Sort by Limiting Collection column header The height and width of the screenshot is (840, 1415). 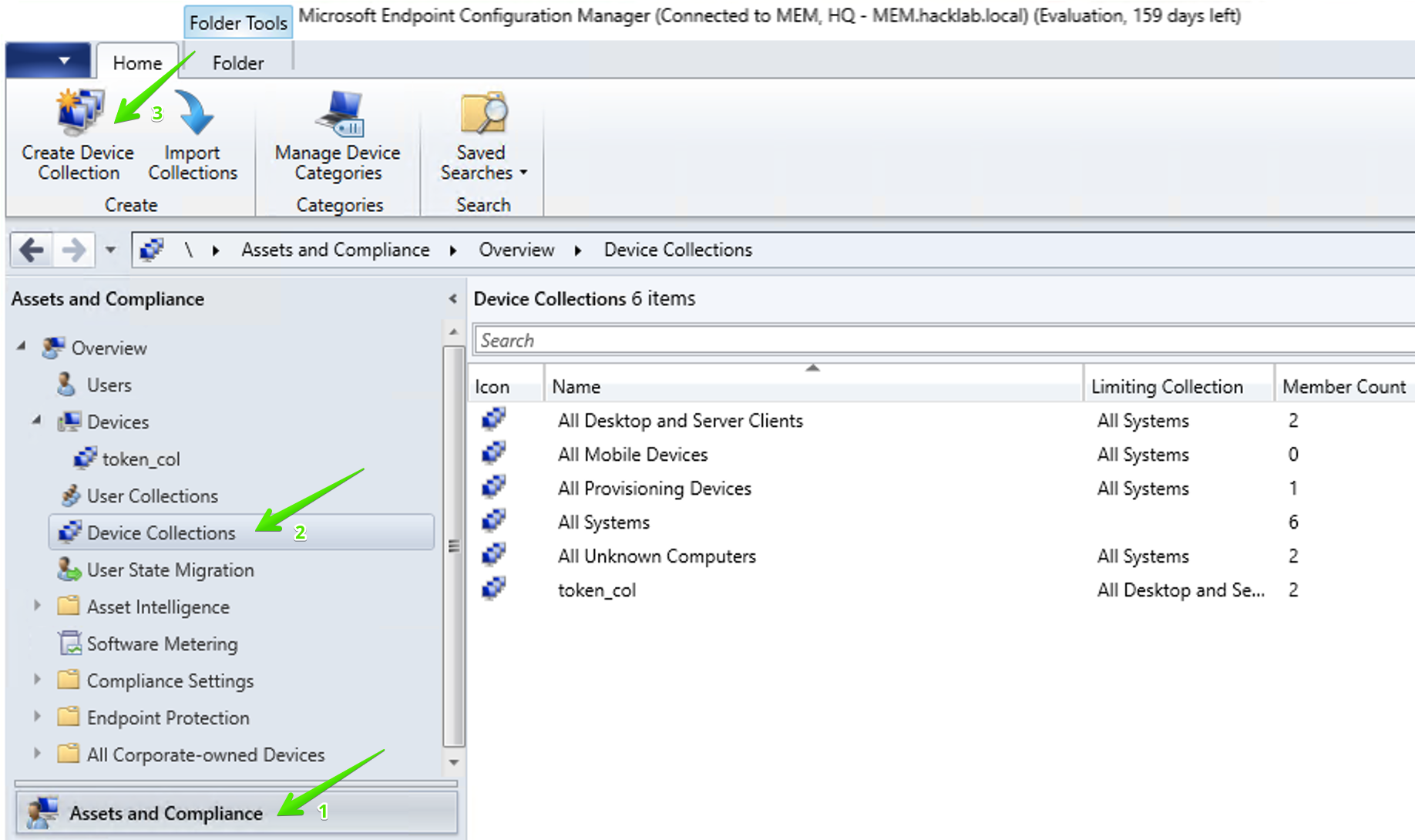tap(1179, 386)
